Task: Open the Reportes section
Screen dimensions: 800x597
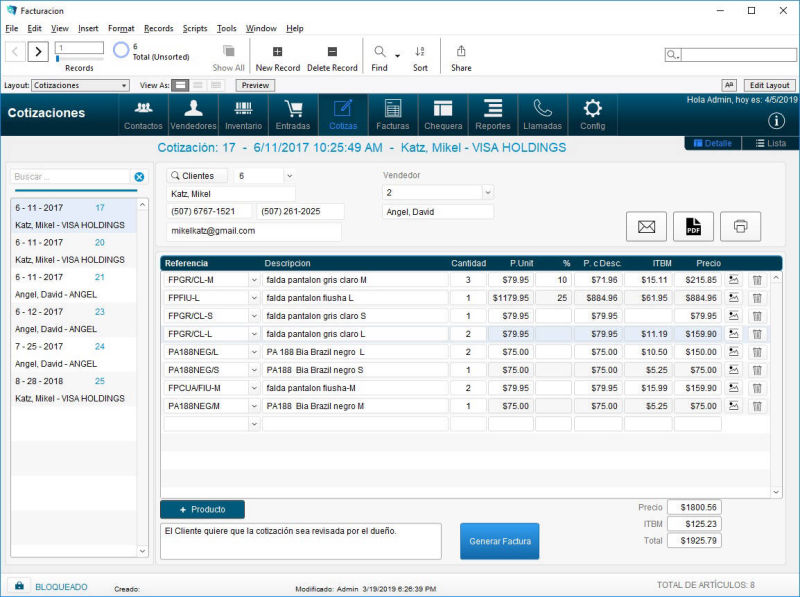Action: click(x=493, y=115)
